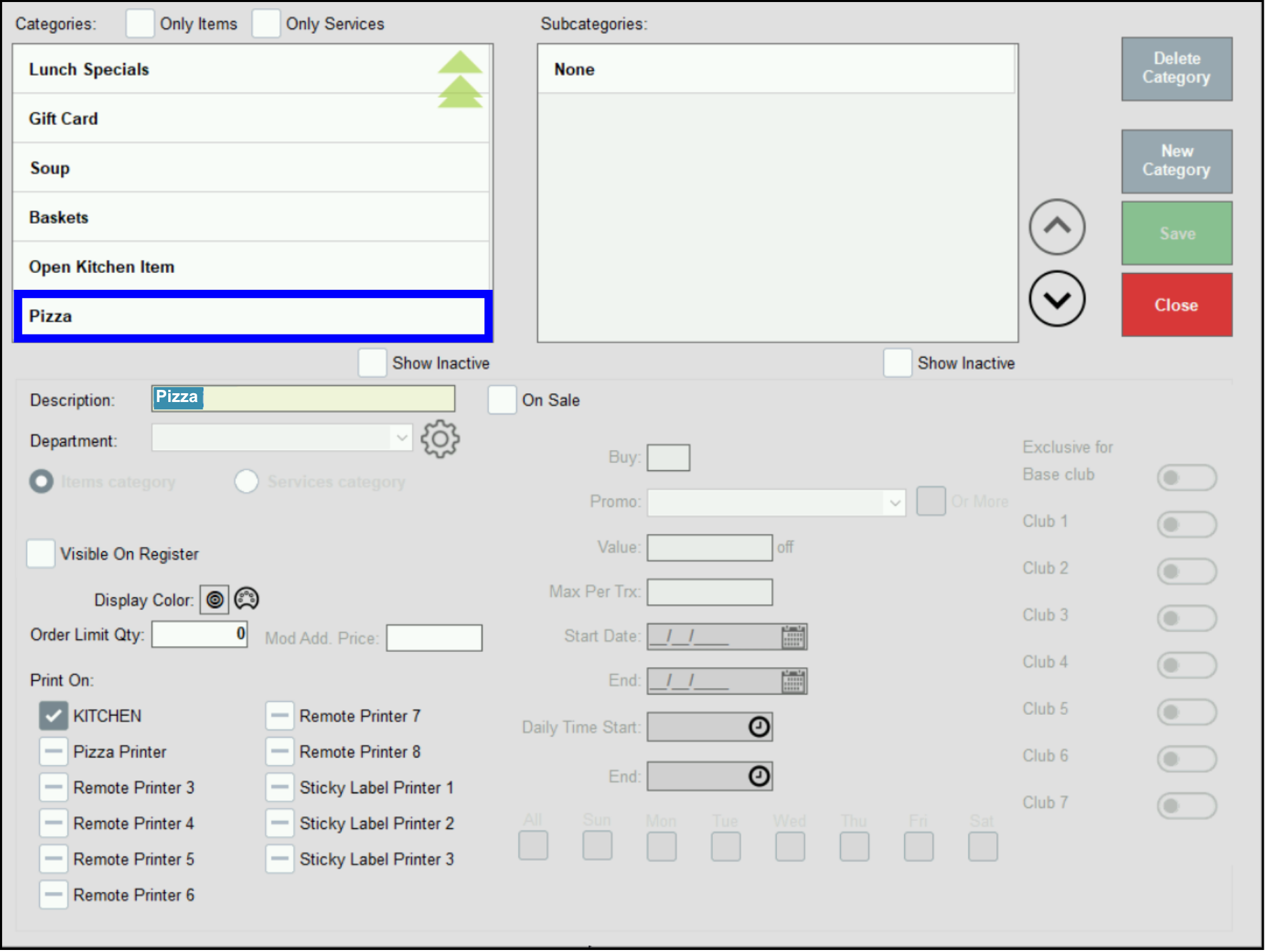Toggle the Base club switch
The image size is (1265, 952).
click(x=1187, y=478)
